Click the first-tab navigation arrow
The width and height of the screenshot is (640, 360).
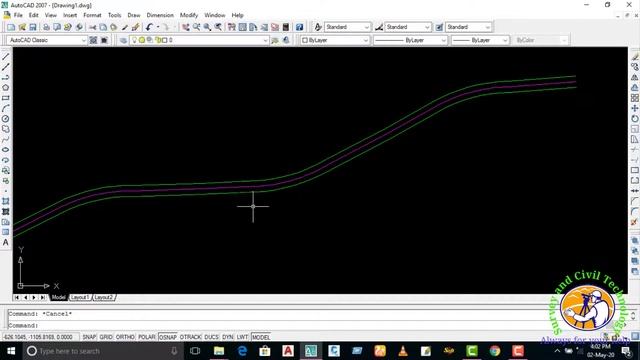coord(17,298)
